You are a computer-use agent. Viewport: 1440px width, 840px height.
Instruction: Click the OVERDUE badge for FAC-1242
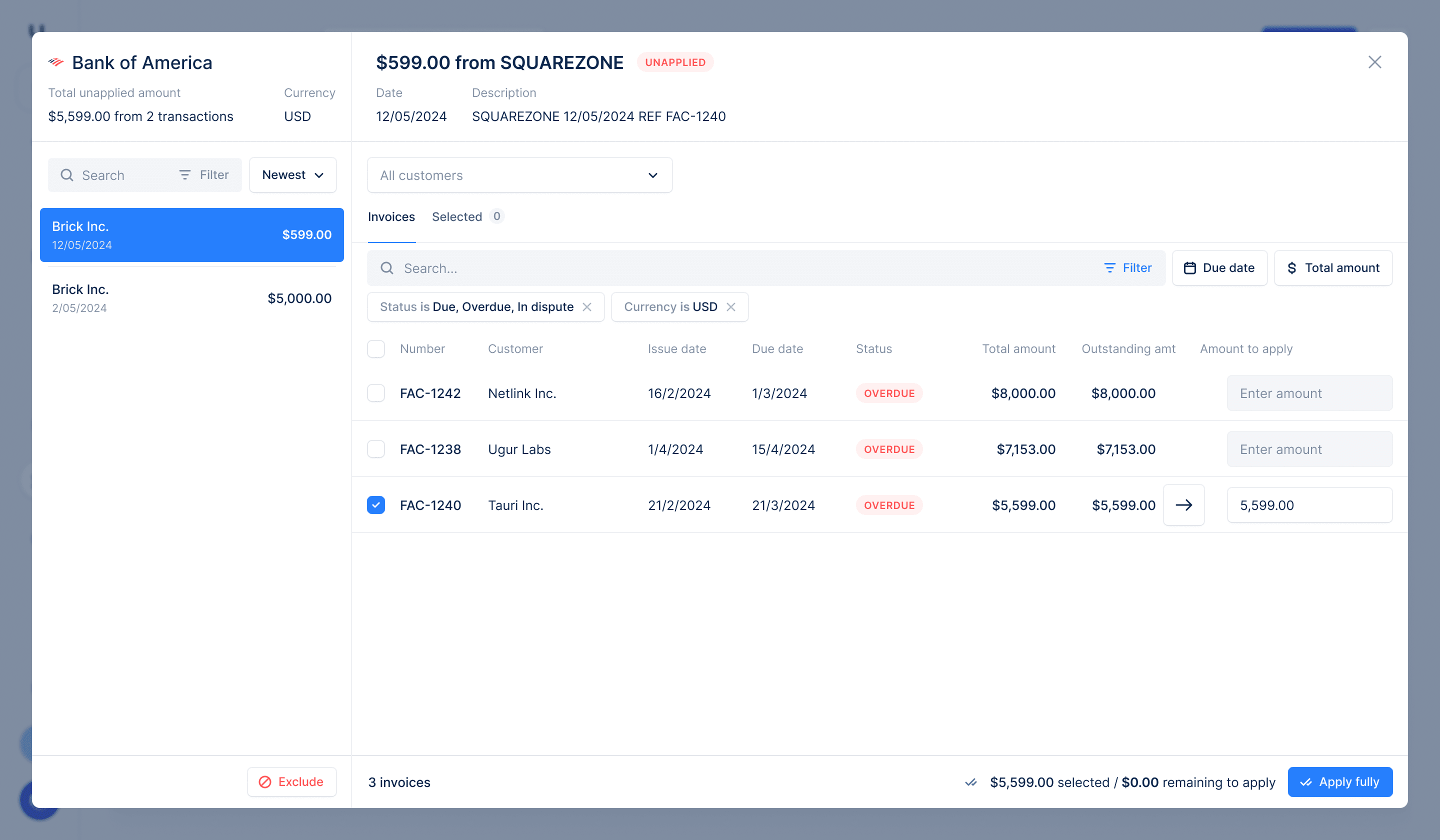pyautogui.click(x=889, y=393)
